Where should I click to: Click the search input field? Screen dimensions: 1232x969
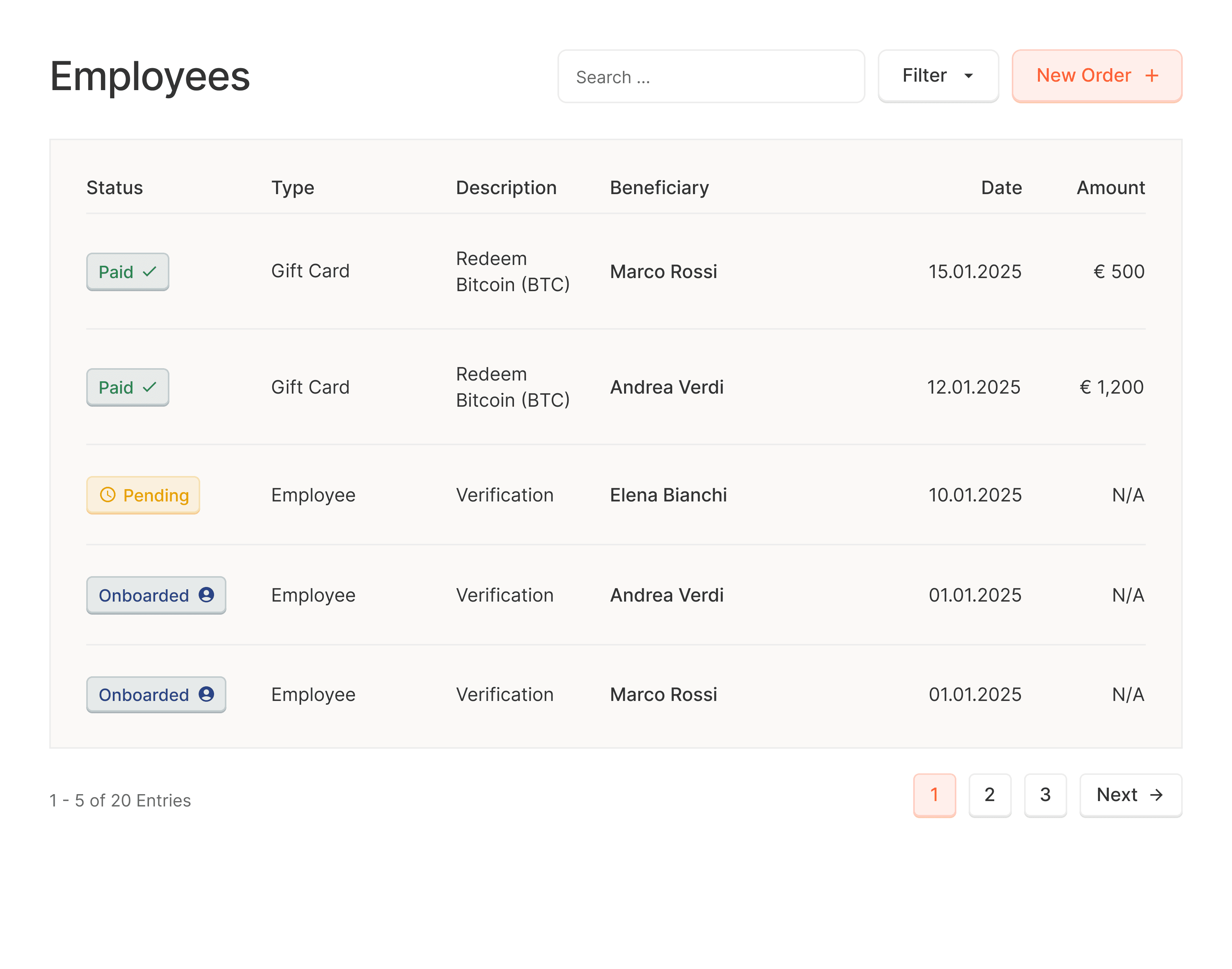[711, 76]
